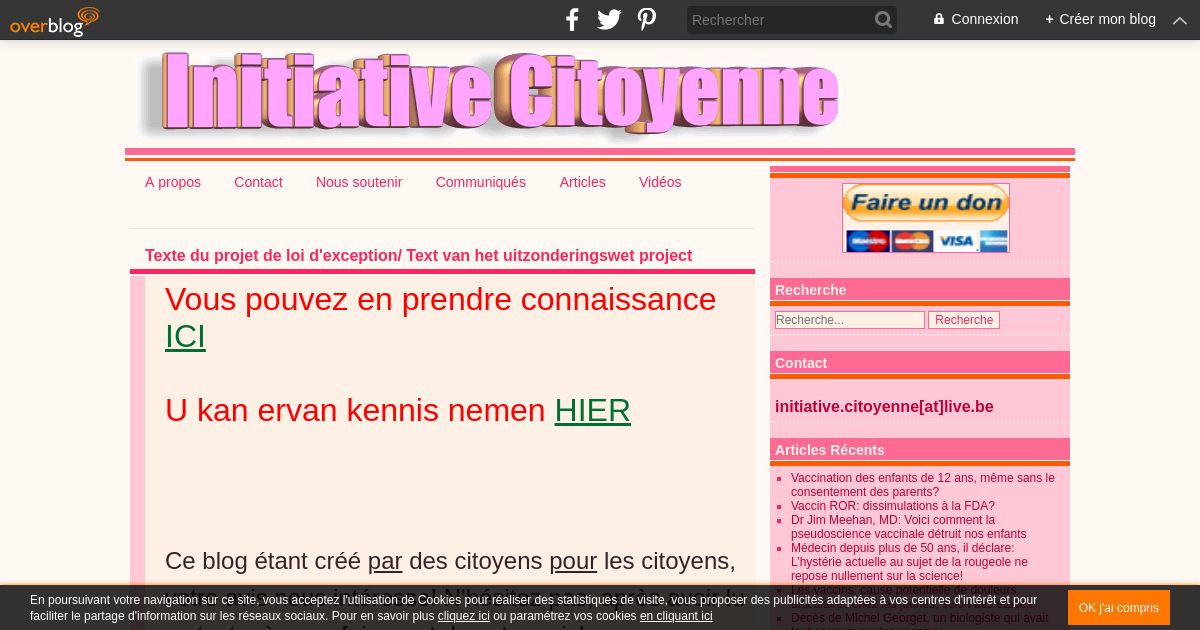Screen dimensions: 1200x630
Task: Share on Pinterest via top bar icon
Action: coord(647,20)
